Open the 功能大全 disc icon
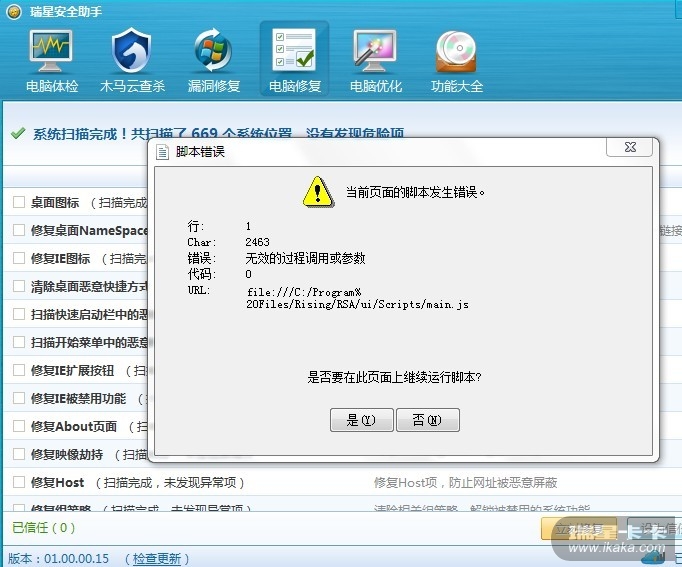682x567 pixels. [456, 51]
